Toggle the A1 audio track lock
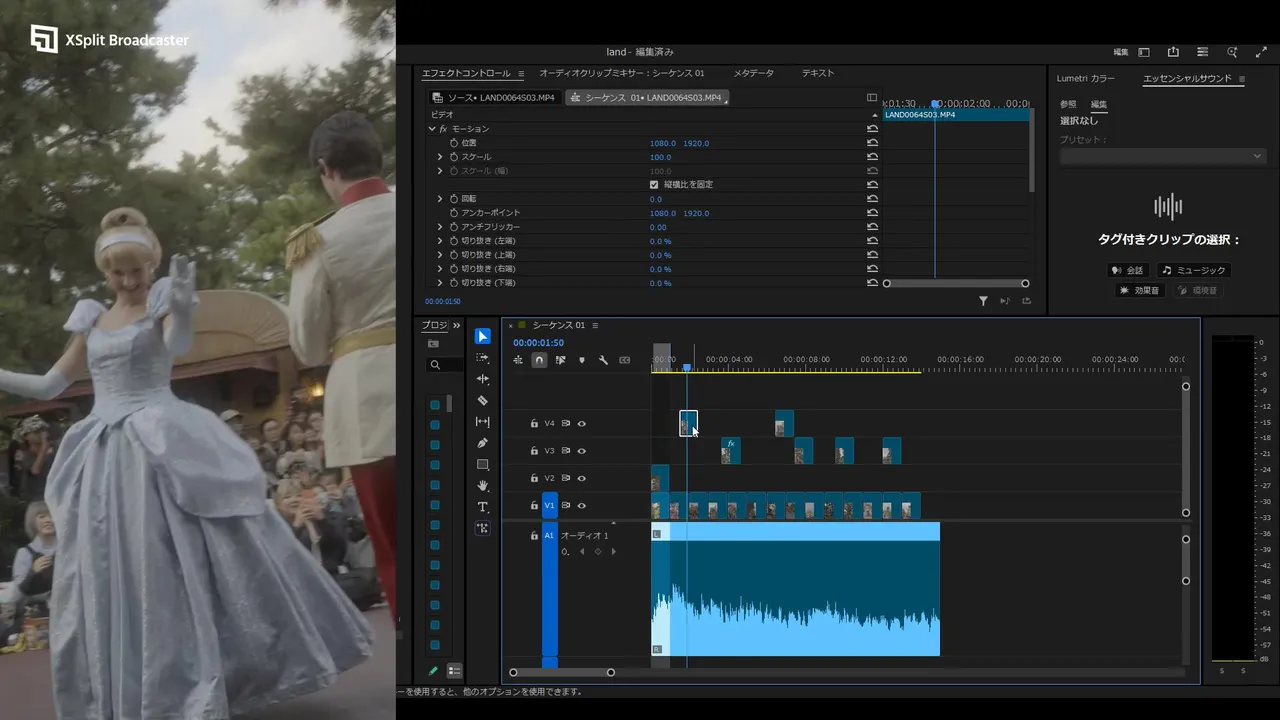 (534, 536)
